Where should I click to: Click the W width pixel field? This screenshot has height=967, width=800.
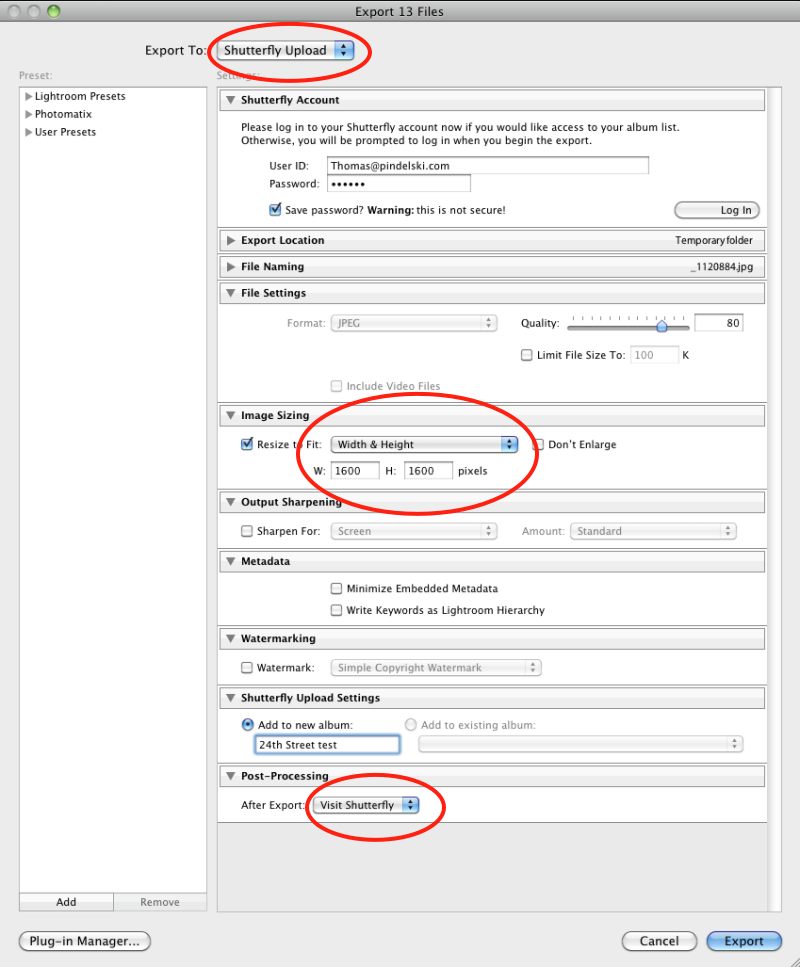355,471
